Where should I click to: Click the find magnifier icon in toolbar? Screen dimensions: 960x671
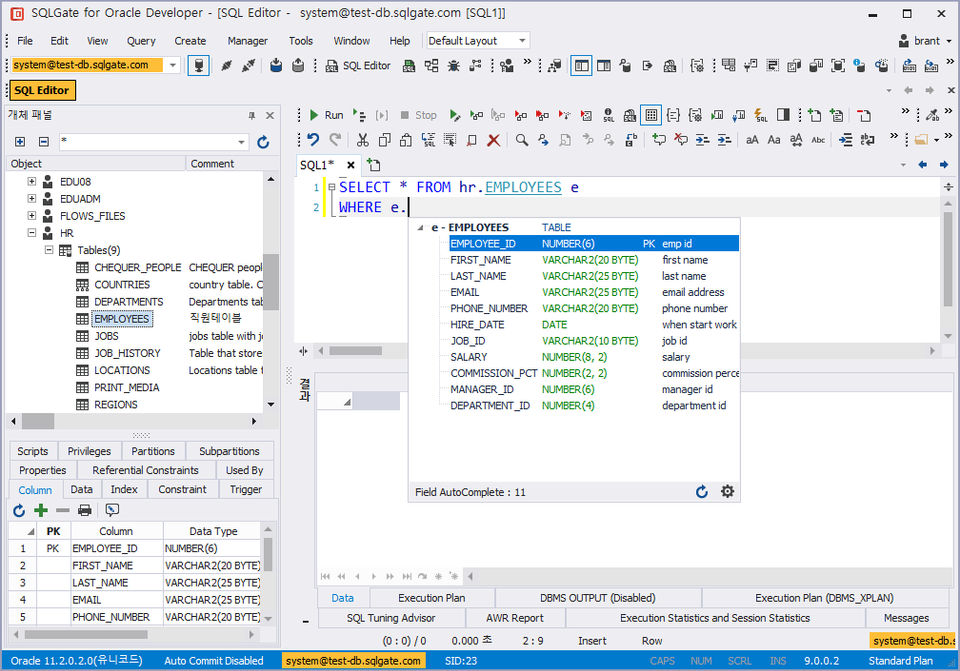(521, 140)
